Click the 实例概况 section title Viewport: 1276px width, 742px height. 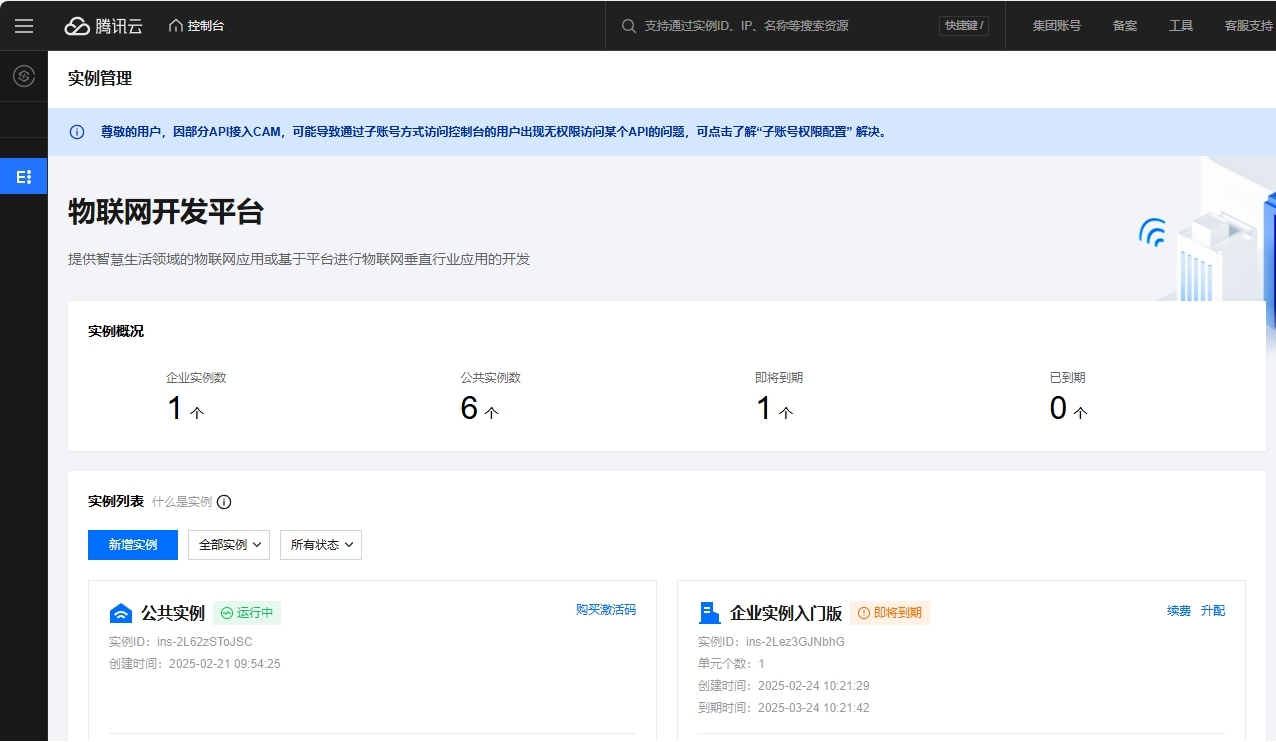tap(116, 331)
